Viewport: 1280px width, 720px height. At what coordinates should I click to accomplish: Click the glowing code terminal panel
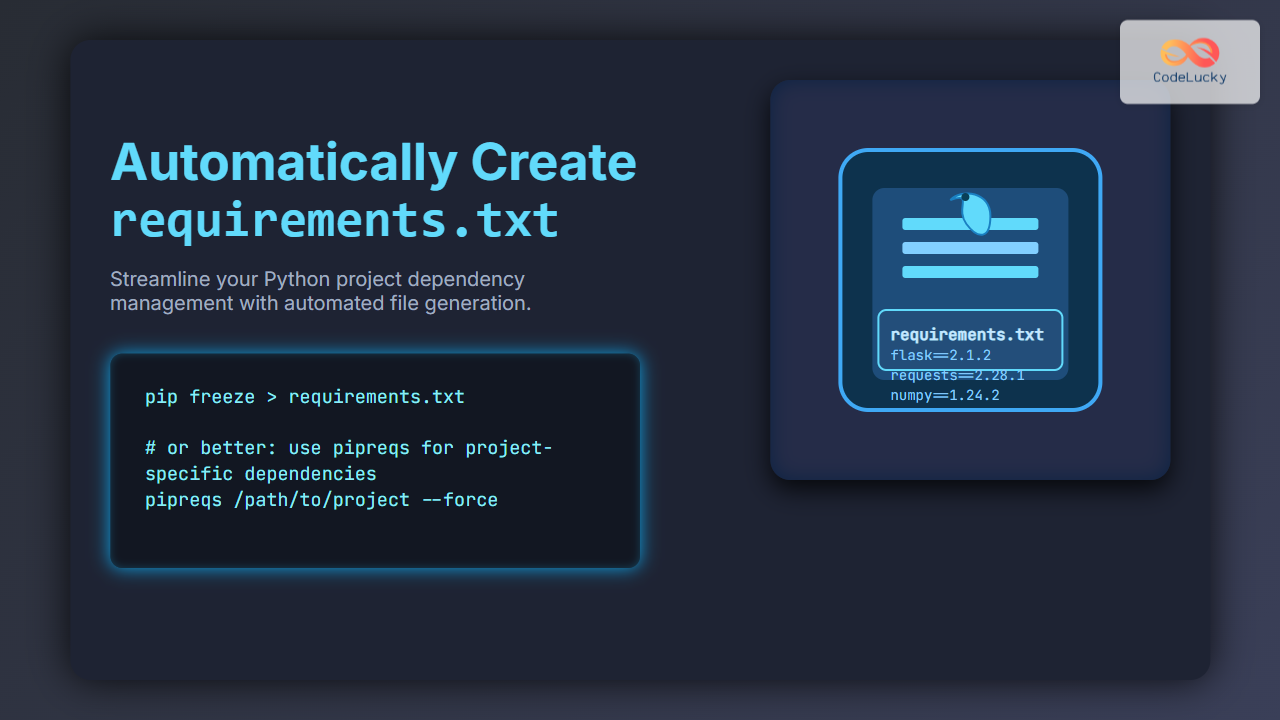[374, 461]
